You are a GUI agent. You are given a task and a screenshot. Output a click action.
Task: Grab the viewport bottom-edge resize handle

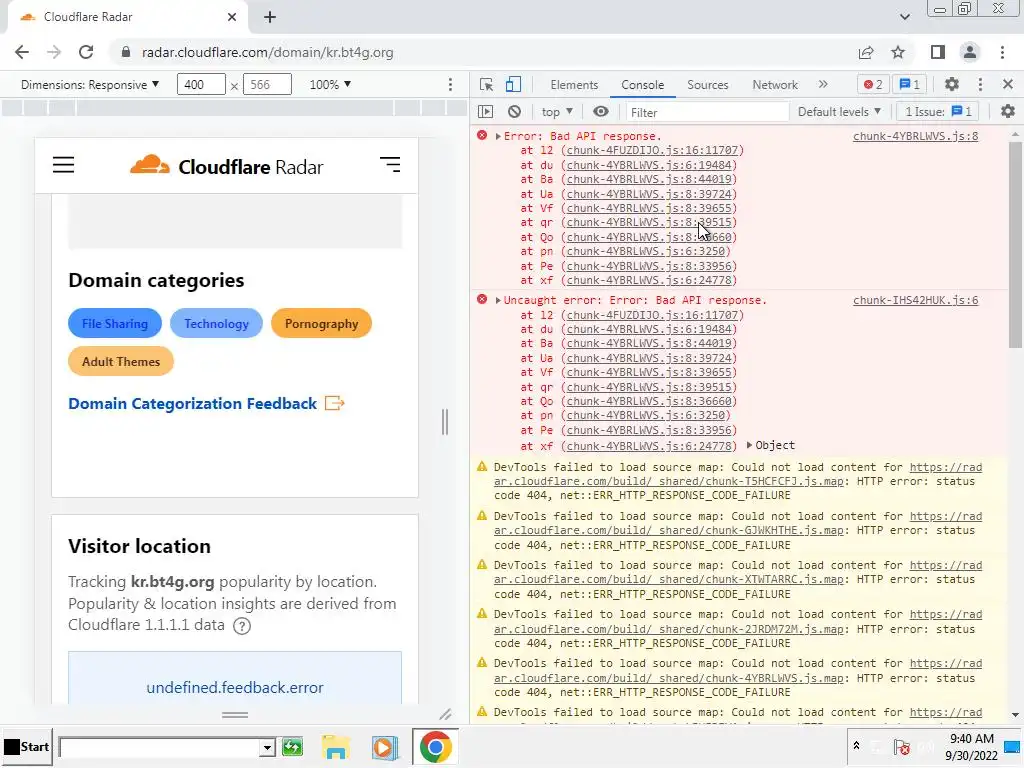[x=234, y=715]
